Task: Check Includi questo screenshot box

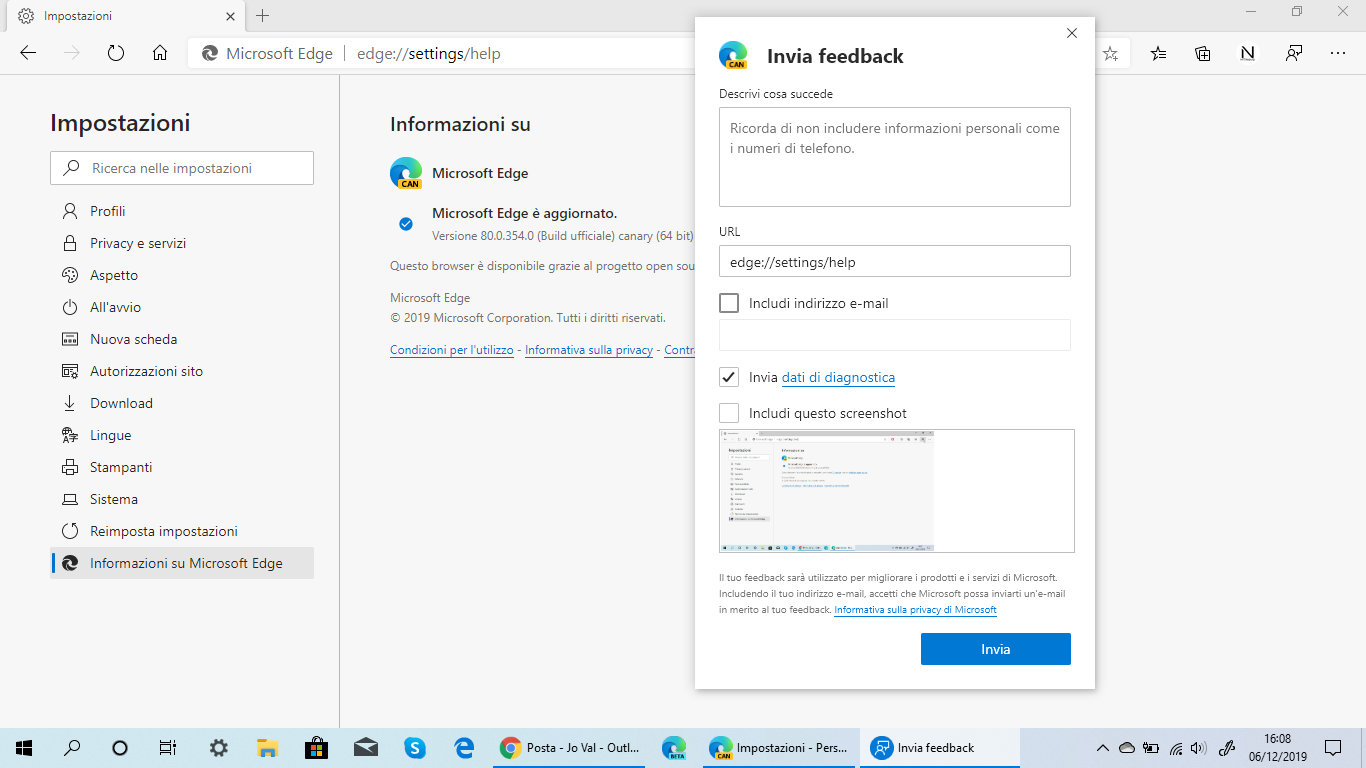Action: coord(729,413)
